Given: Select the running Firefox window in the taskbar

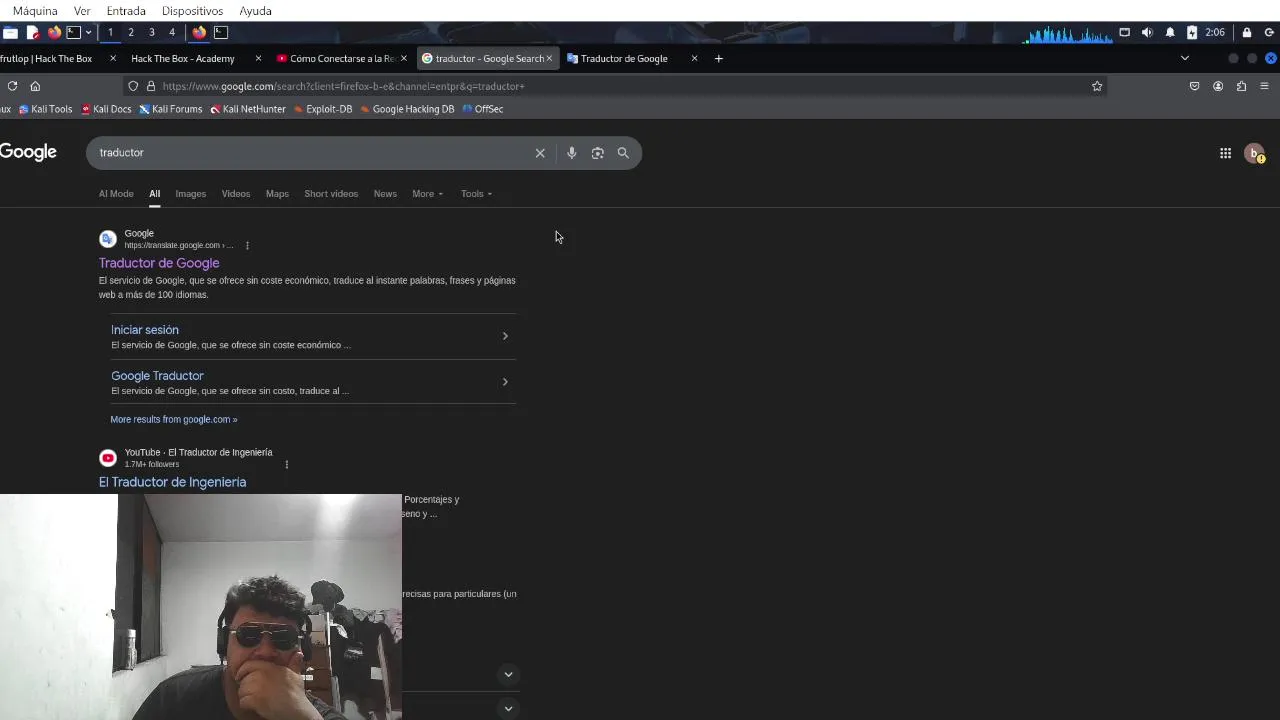Looking at the screenshot, I should tap(199, 32).
